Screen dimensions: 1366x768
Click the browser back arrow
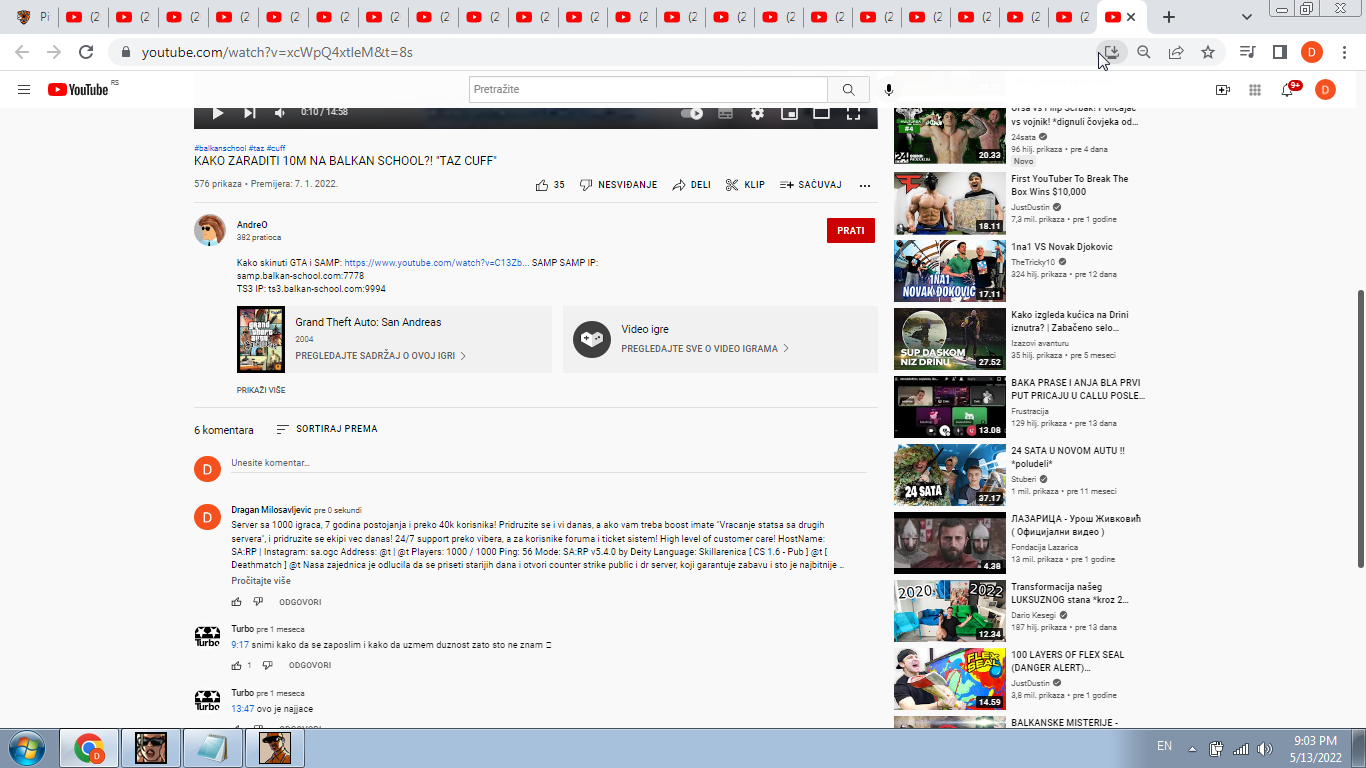click(22, 52)
